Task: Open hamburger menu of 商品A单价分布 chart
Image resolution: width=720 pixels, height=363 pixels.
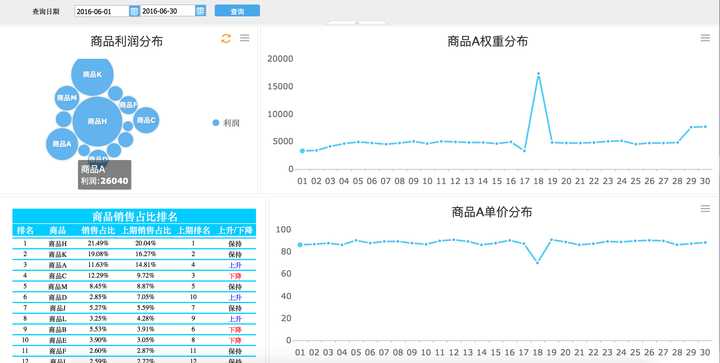Action: (705, 209)
